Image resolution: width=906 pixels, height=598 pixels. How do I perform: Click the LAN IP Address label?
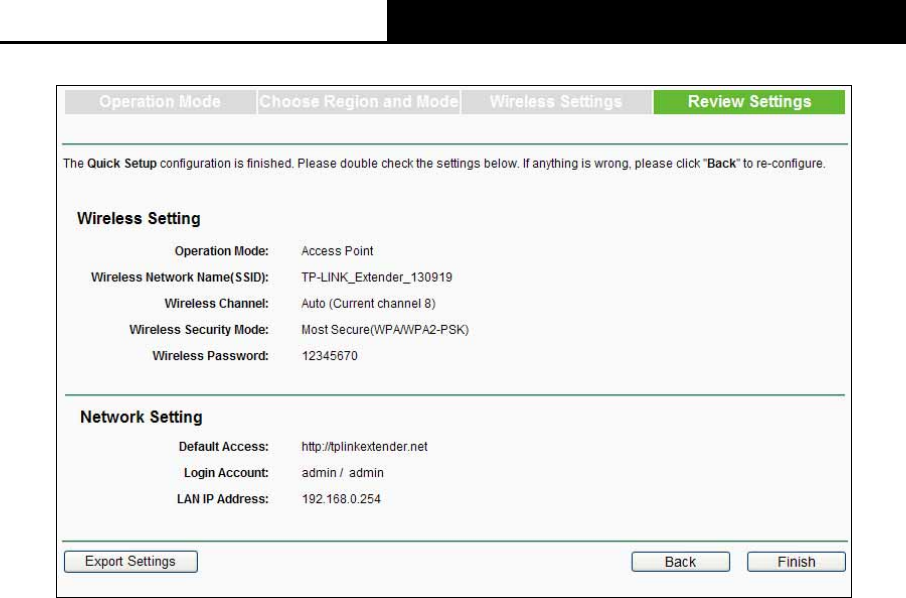point(222,499)
